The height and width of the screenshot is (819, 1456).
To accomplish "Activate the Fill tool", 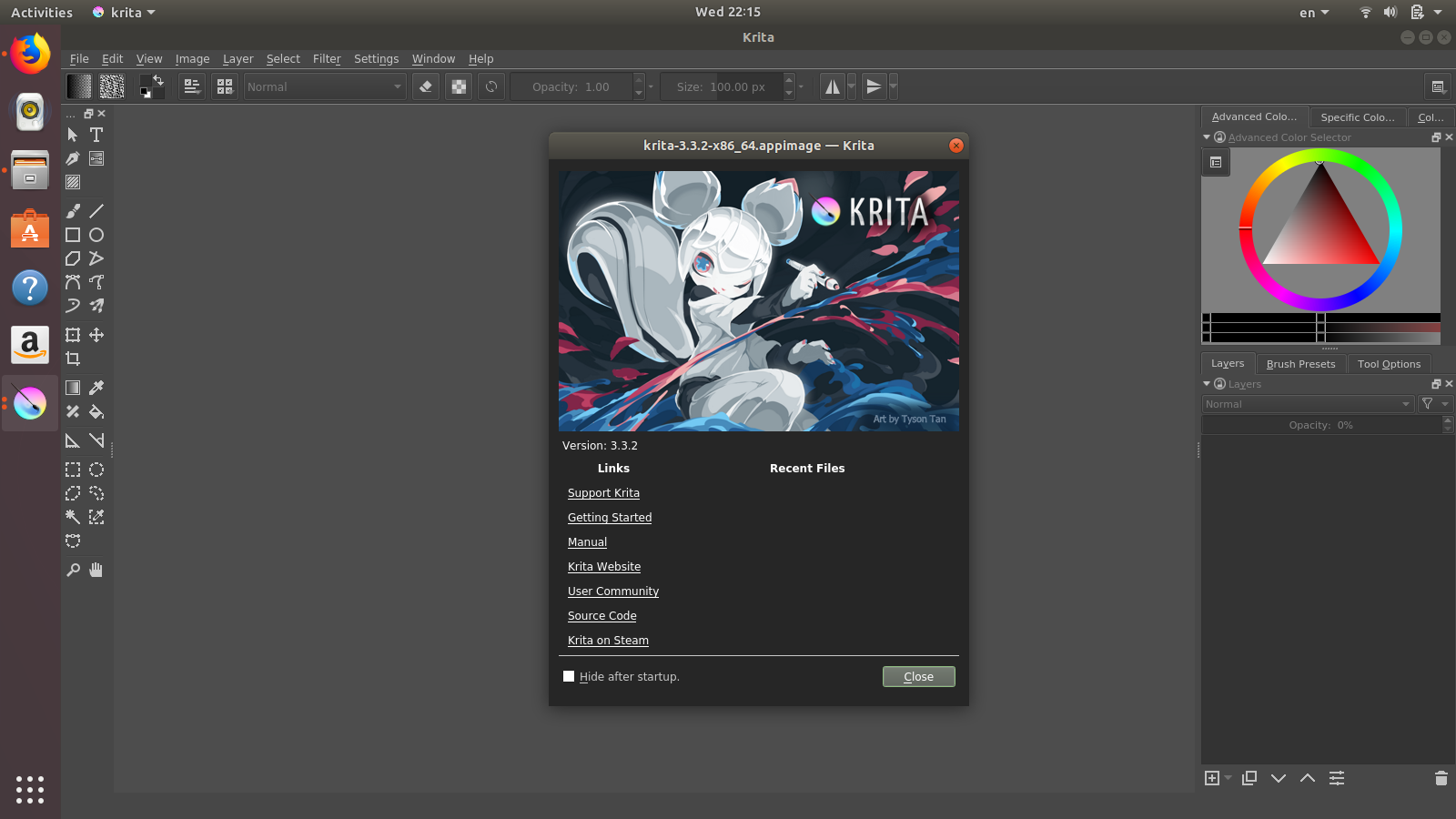I will [x=97, y=411].
